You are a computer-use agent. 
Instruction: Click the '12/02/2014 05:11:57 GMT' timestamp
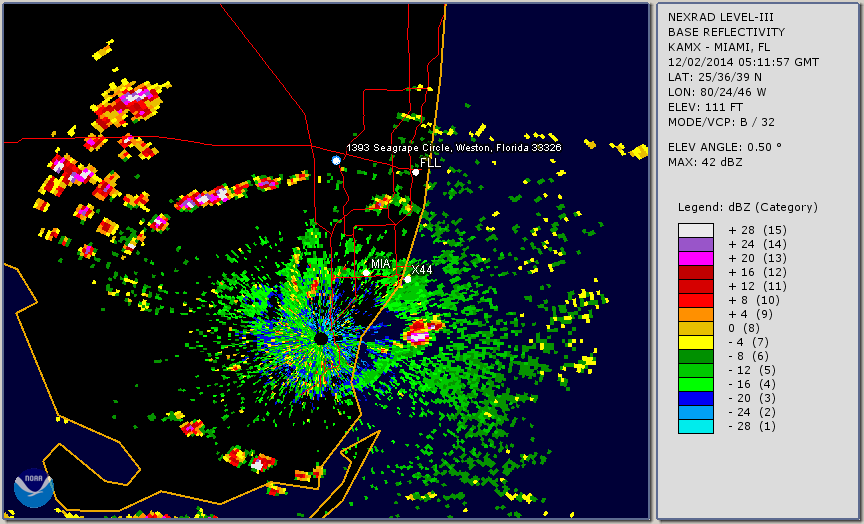pos(743,62)
